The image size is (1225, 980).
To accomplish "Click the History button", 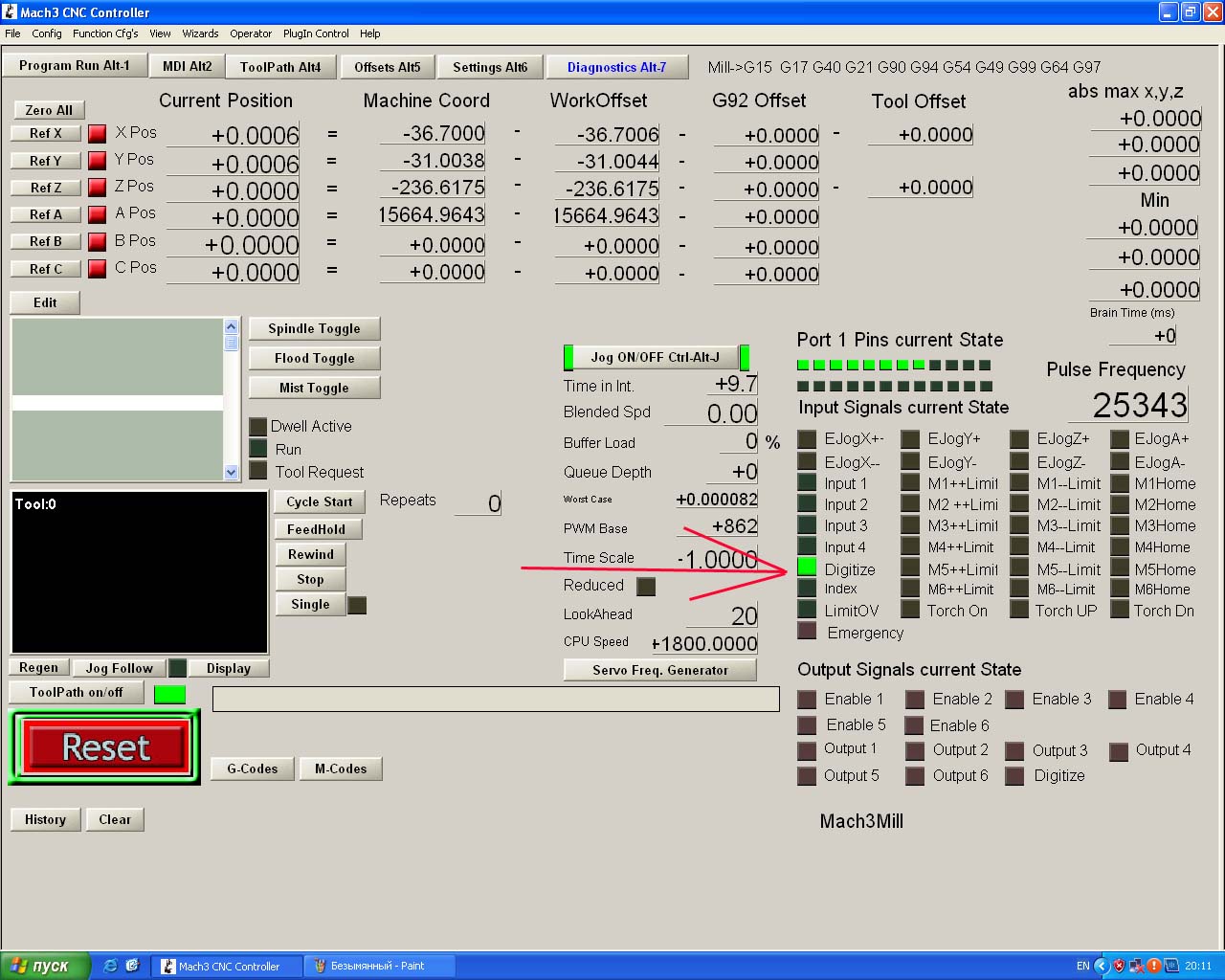I will tap(45, 819).
